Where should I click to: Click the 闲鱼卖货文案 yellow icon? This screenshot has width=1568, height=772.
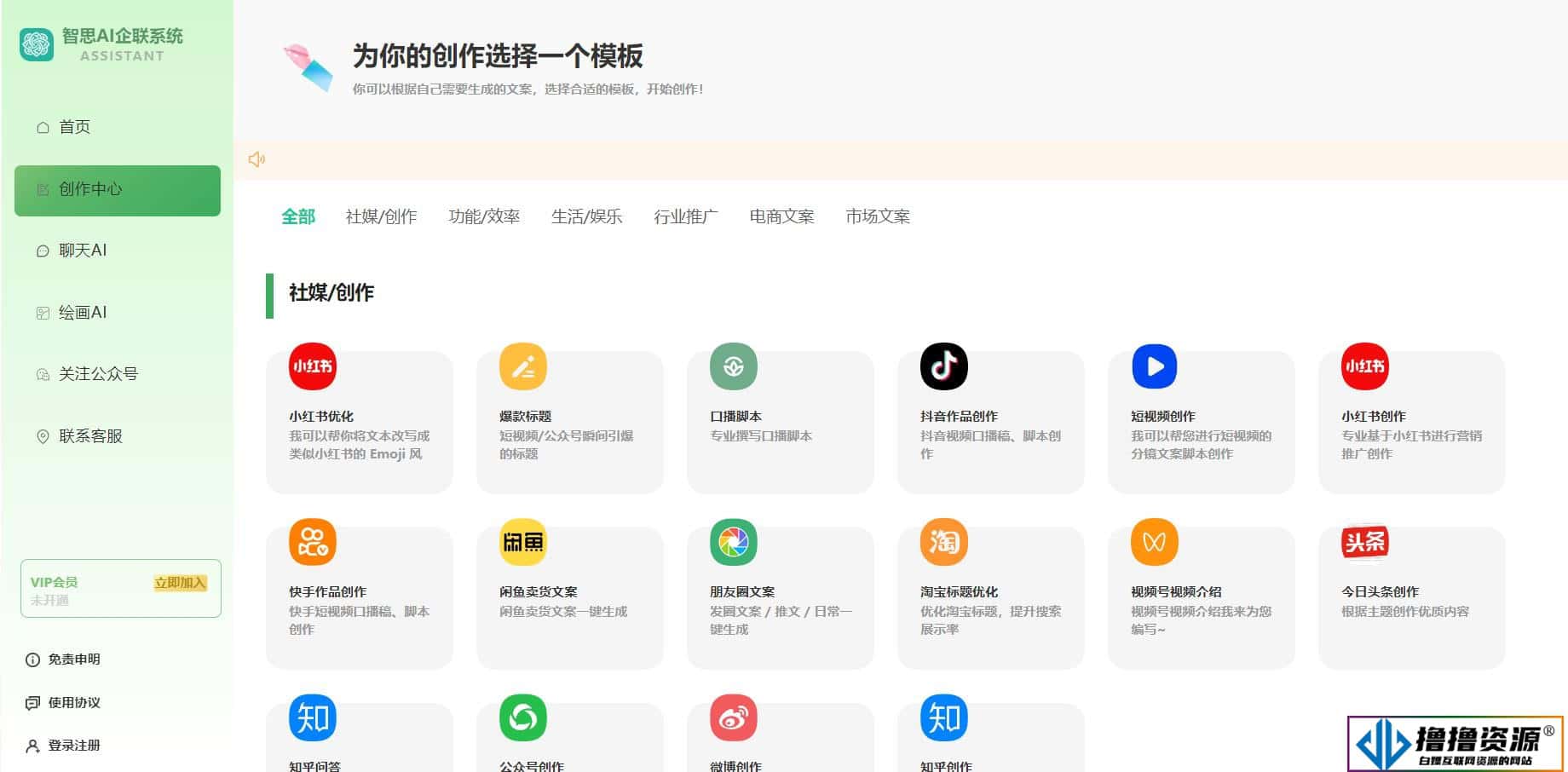[523, 542]
